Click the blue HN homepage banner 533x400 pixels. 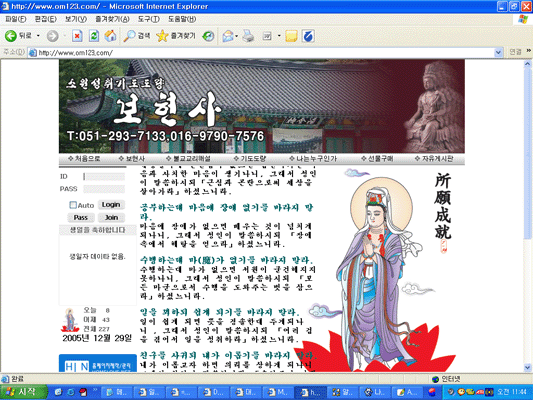pos(98,363)
